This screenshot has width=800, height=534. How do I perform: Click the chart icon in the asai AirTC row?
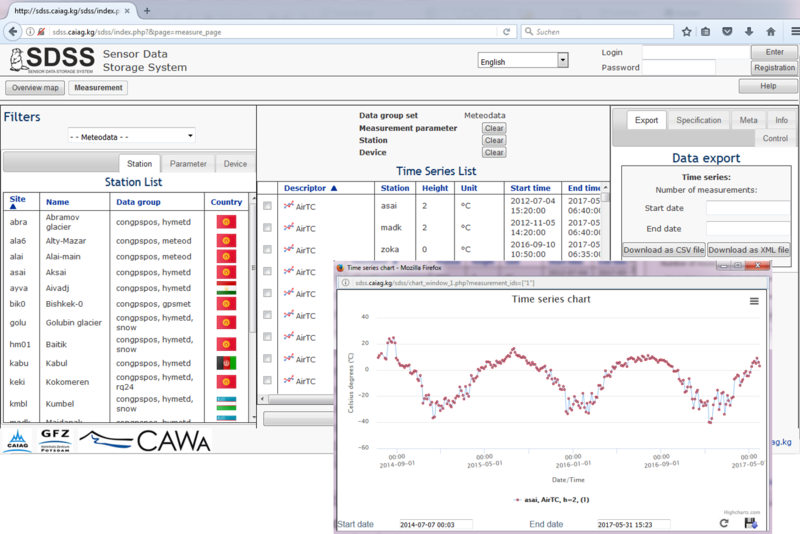290,206
